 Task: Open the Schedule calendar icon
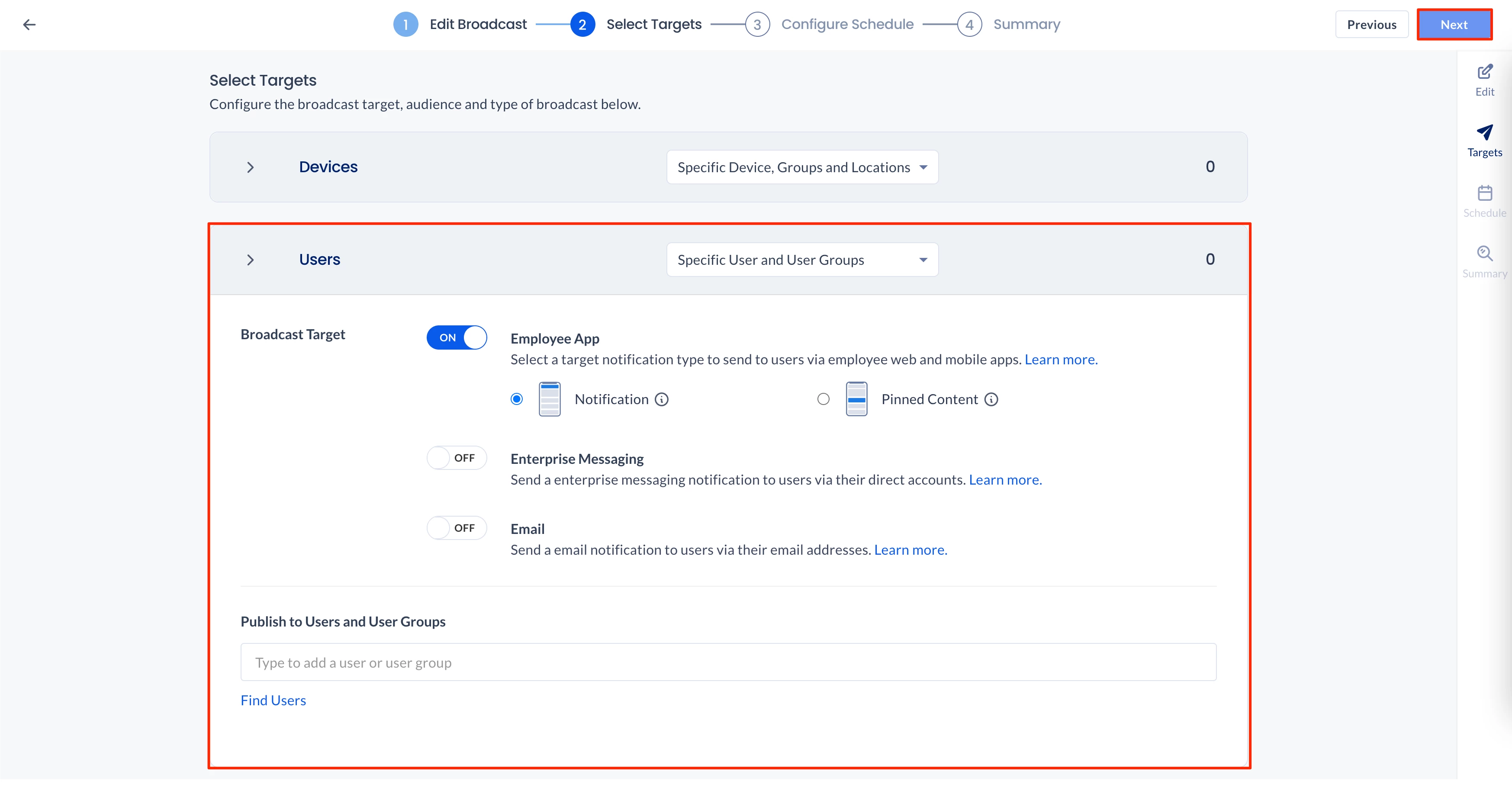(1484, 193)
